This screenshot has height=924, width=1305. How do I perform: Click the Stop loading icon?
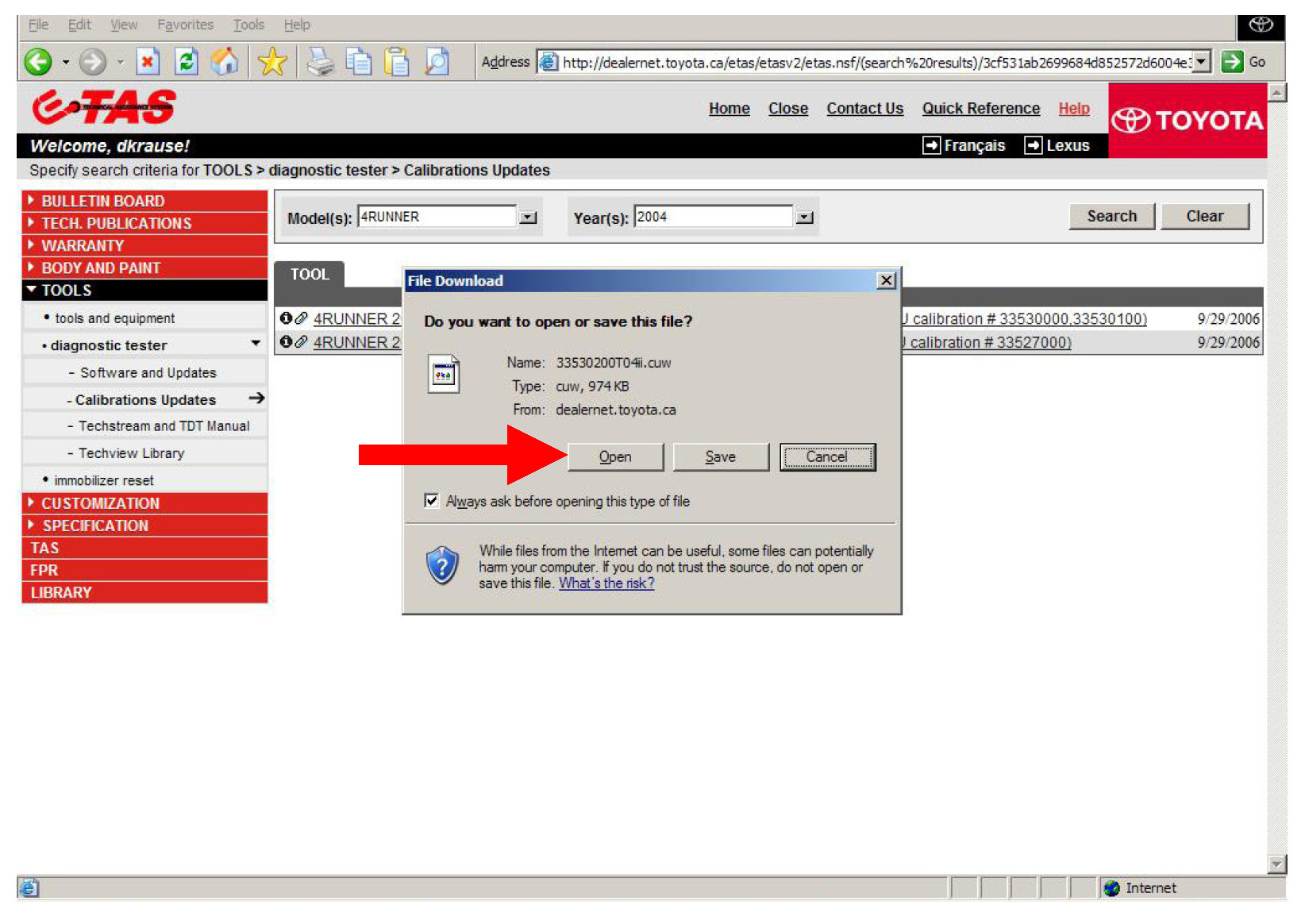point(148,62)
